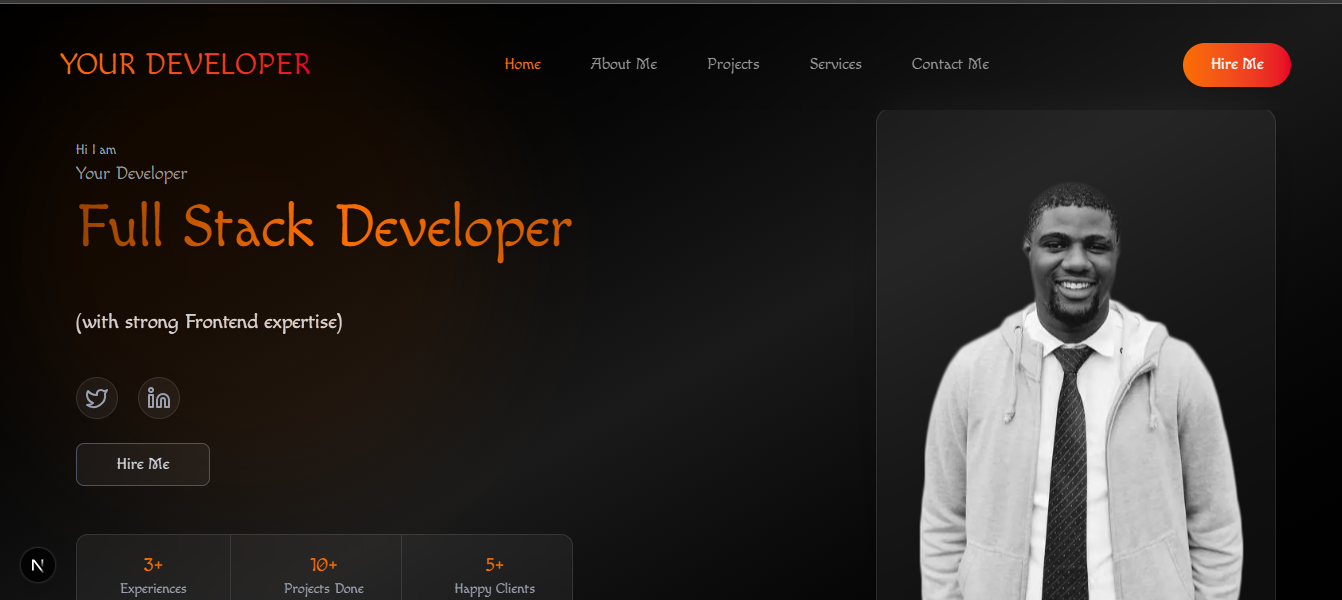Go to the Contact Me page
1342x600 pixels.
click(x=950, y=64)
